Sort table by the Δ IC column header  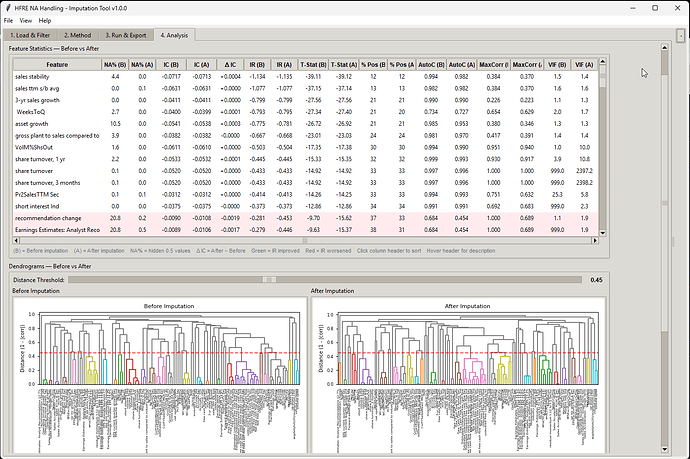tap(230, 64)
